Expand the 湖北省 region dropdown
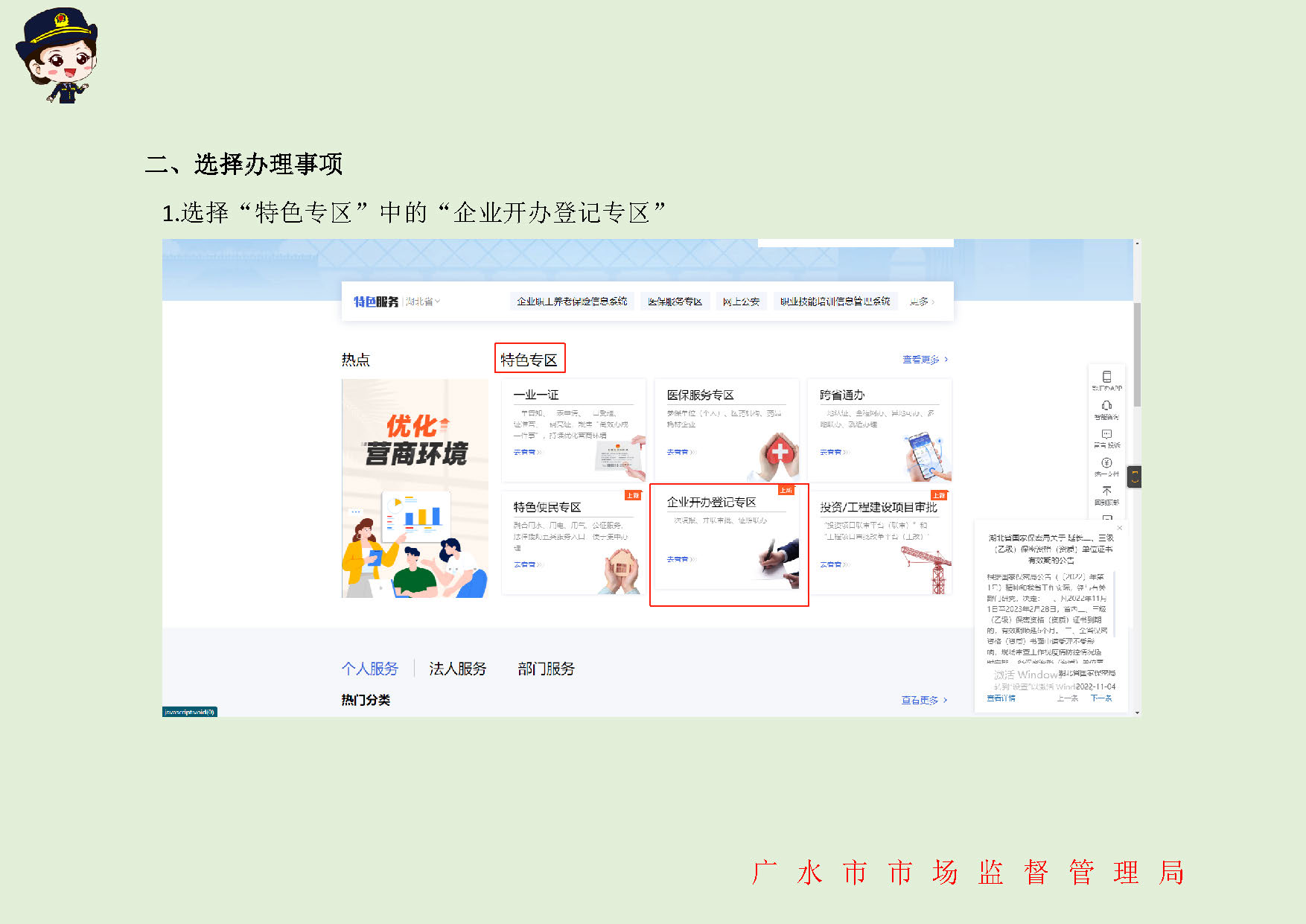Screen dimensions: 1306x924 click(x=423, y=302)
